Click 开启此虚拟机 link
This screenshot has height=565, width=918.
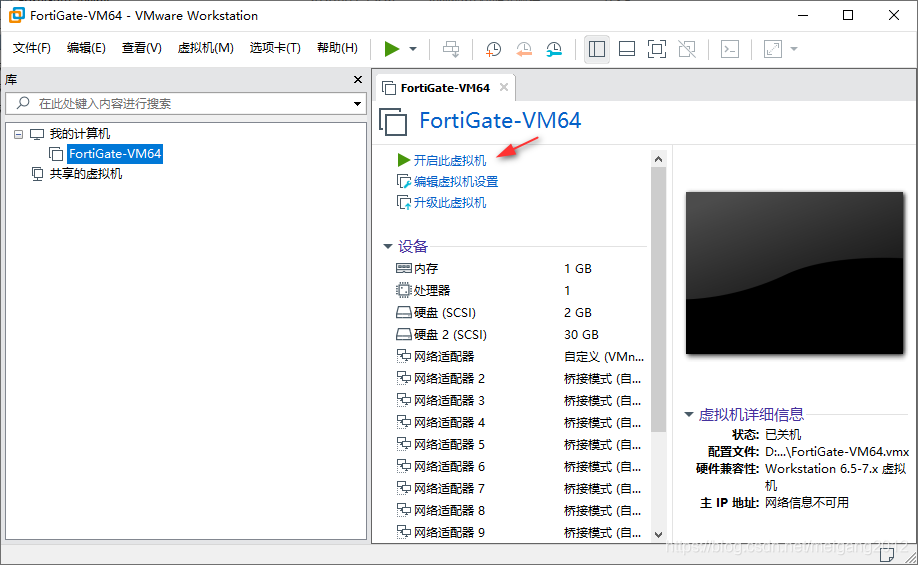pos(450,160)
